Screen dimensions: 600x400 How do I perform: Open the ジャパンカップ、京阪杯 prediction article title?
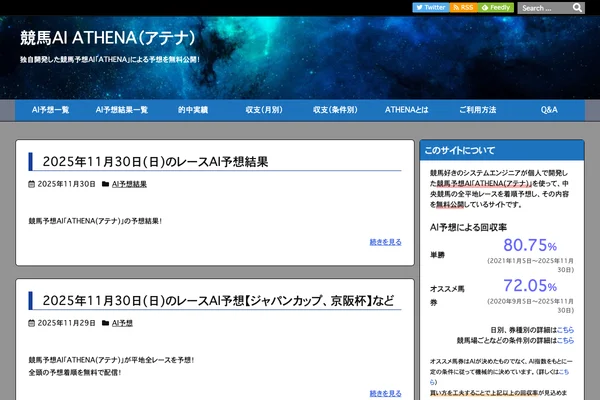(x=218, y=300)
